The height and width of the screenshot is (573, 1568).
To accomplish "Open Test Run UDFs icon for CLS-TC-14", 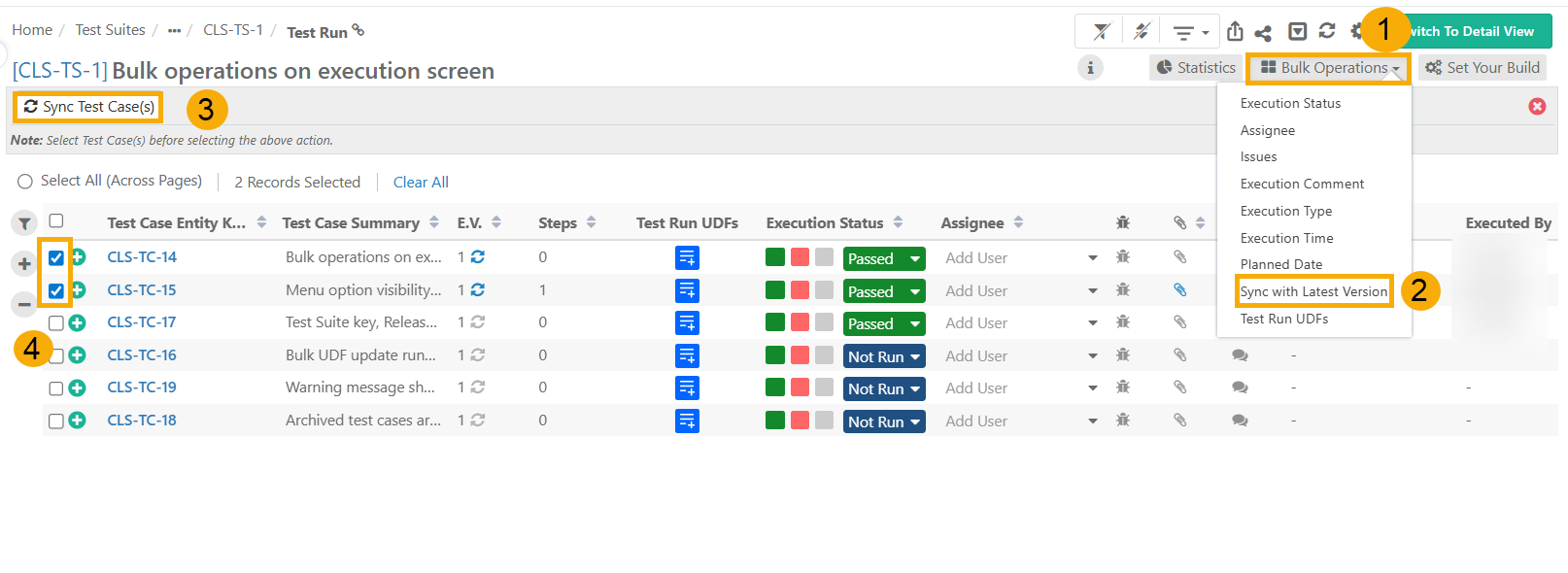I will [687, 258].
